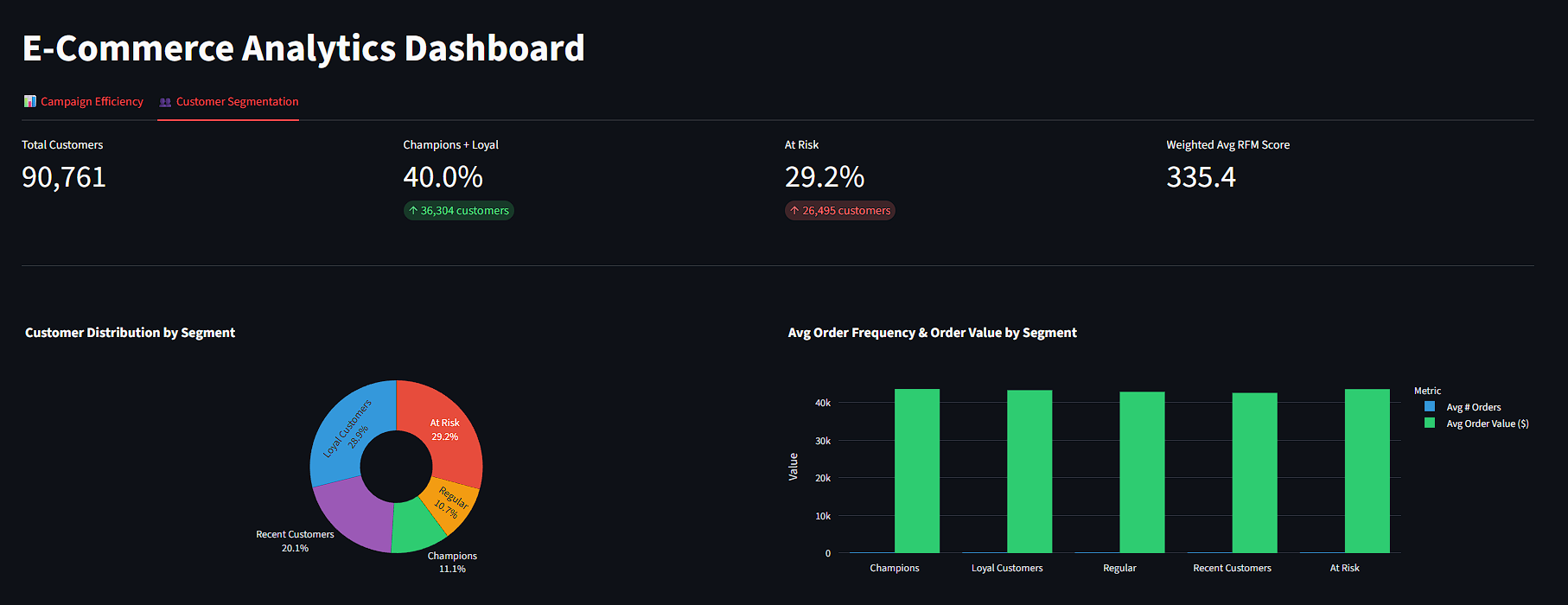Click the green bar above At Risk

pos(1367,471)
